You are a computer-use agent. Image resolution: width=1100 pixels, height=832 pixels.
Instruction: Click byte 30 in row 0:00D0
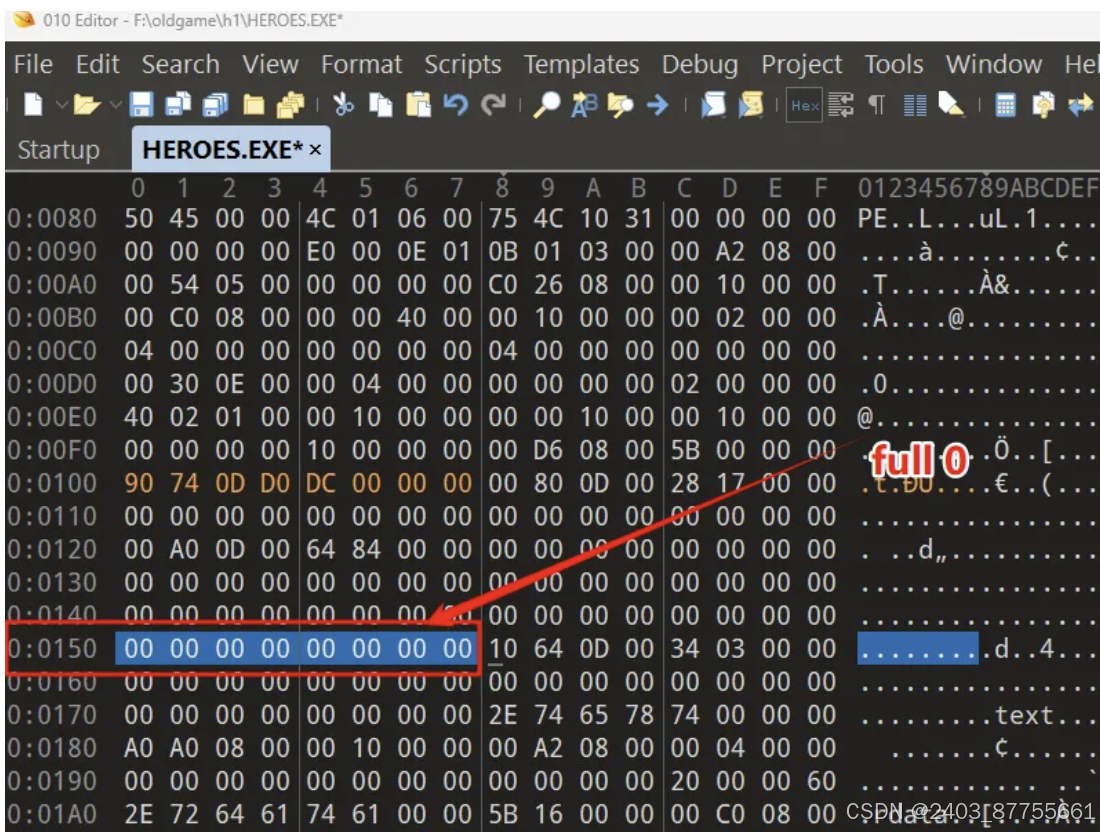pyautogui.click(x=184, y=384)
